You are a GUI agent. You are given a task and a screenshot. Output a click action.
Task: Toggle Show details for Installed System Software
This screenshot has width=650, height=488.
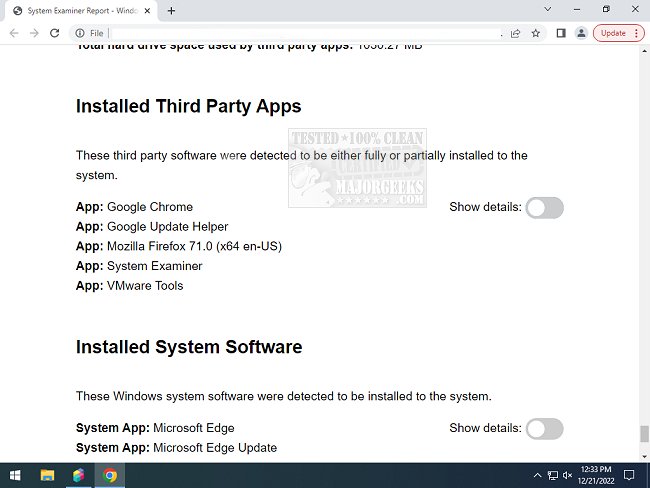point(545,428)
